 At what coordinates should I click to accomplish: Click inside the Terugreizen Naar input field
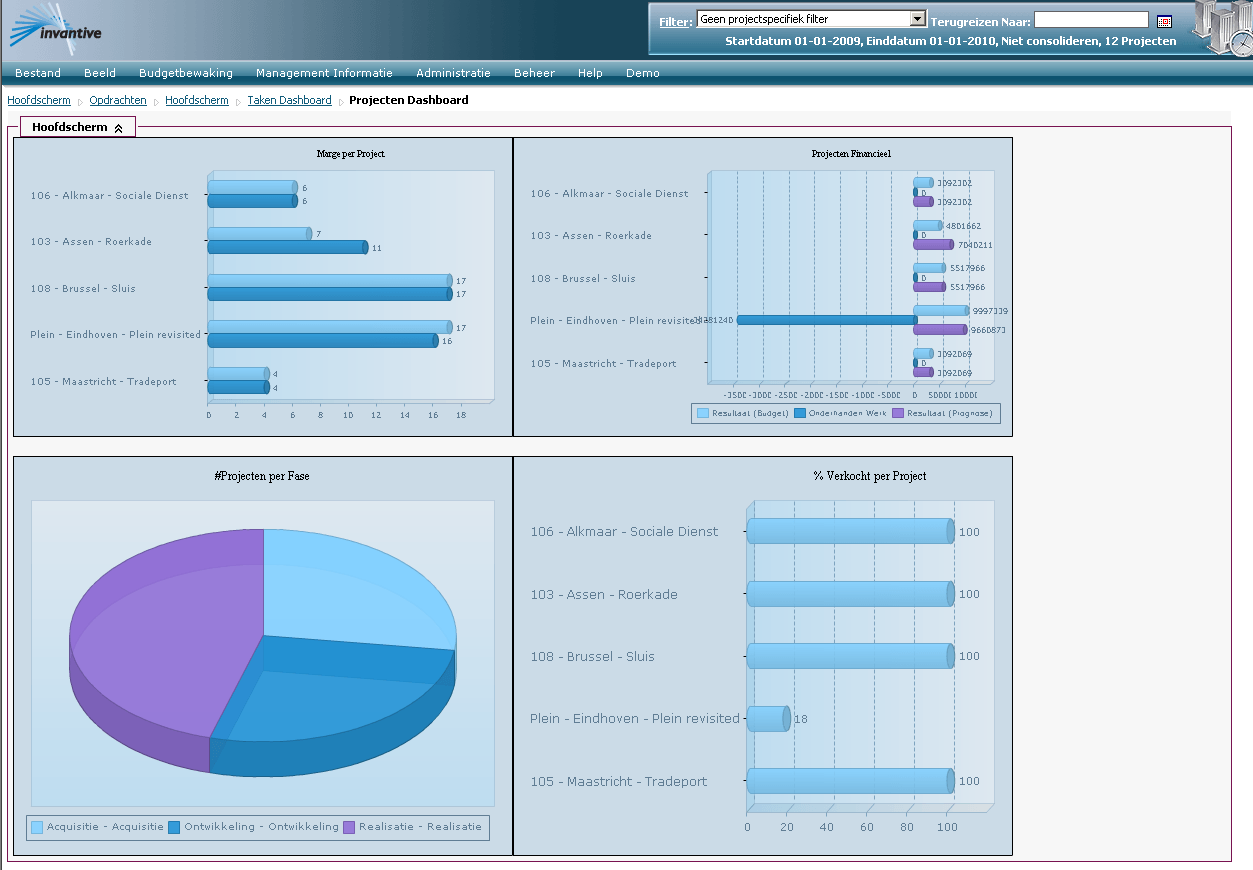(1091, 18)
